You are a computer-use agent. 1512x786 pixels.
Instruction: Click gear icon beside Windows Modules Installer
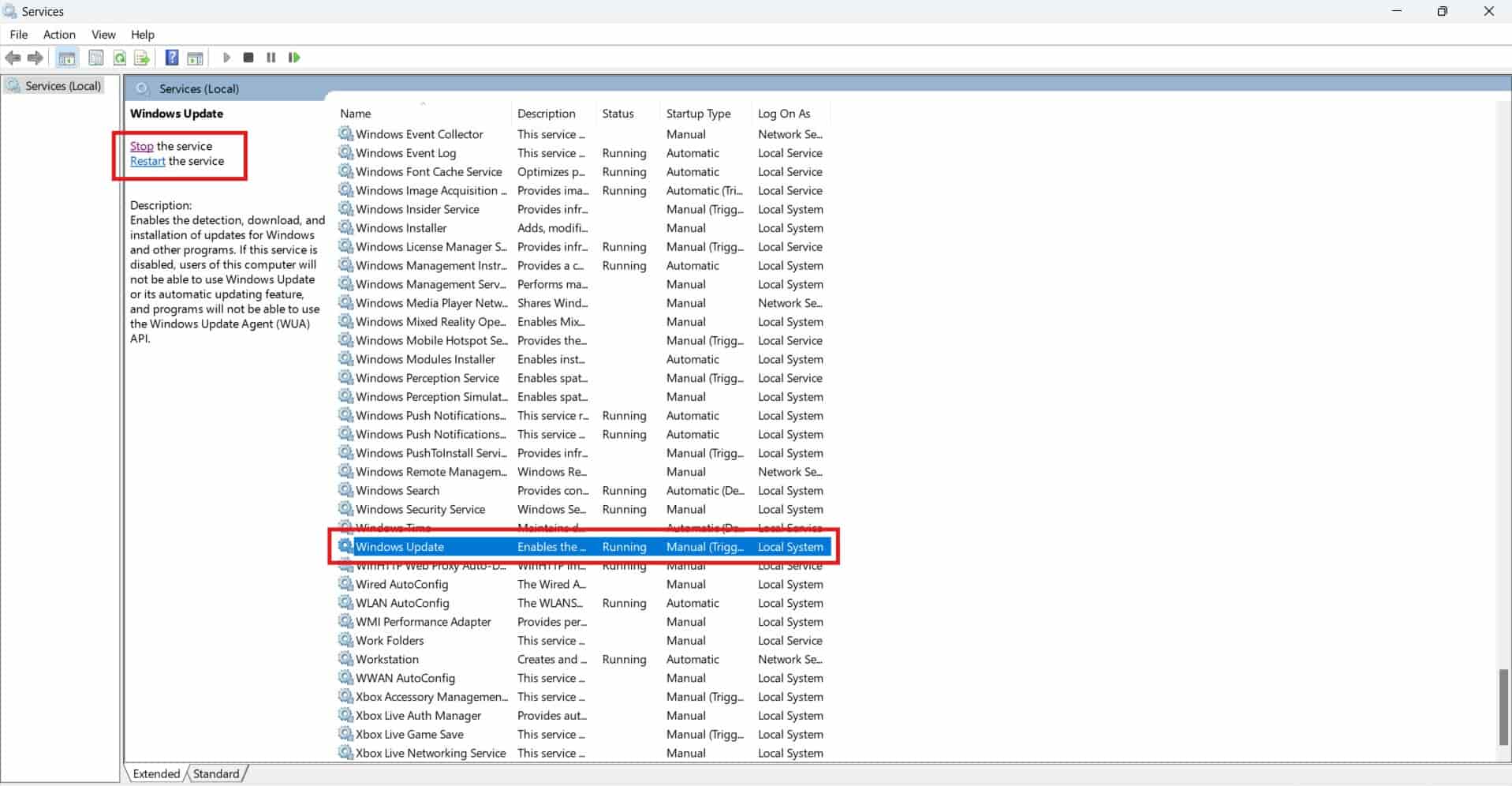coord(345,359)
